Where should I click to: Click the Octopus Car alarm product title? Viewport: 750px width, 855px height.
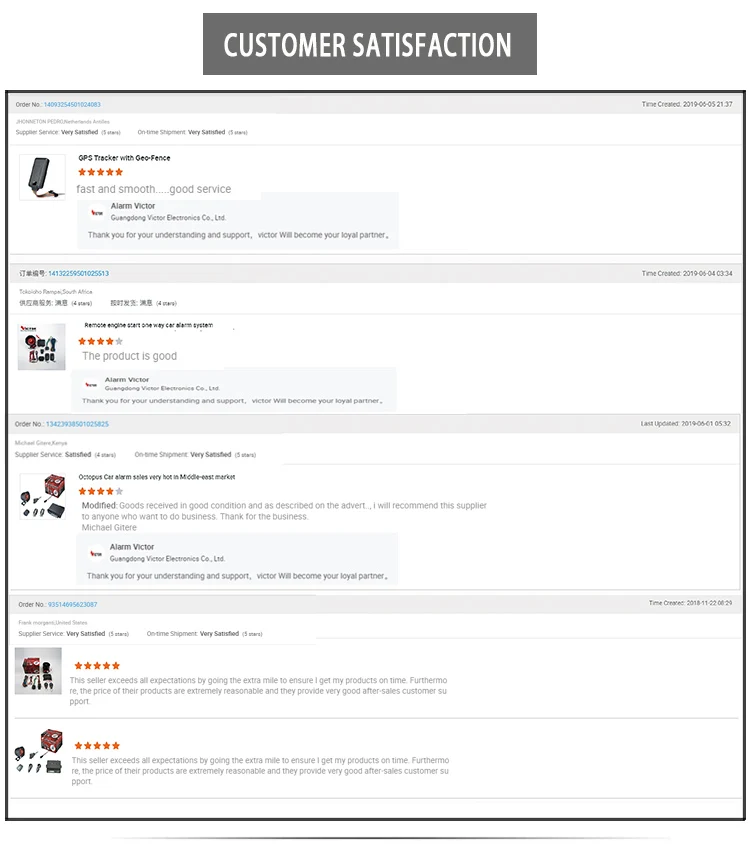pos(157,477)
